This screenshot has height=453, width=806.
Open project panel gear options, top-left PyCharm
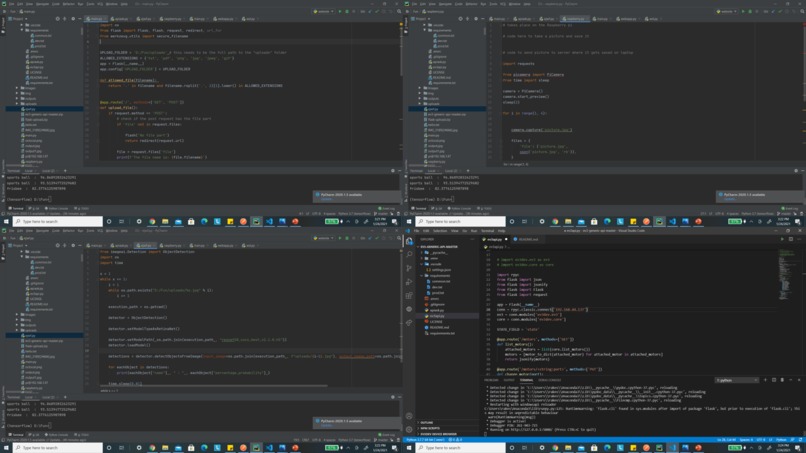[72, 19]
